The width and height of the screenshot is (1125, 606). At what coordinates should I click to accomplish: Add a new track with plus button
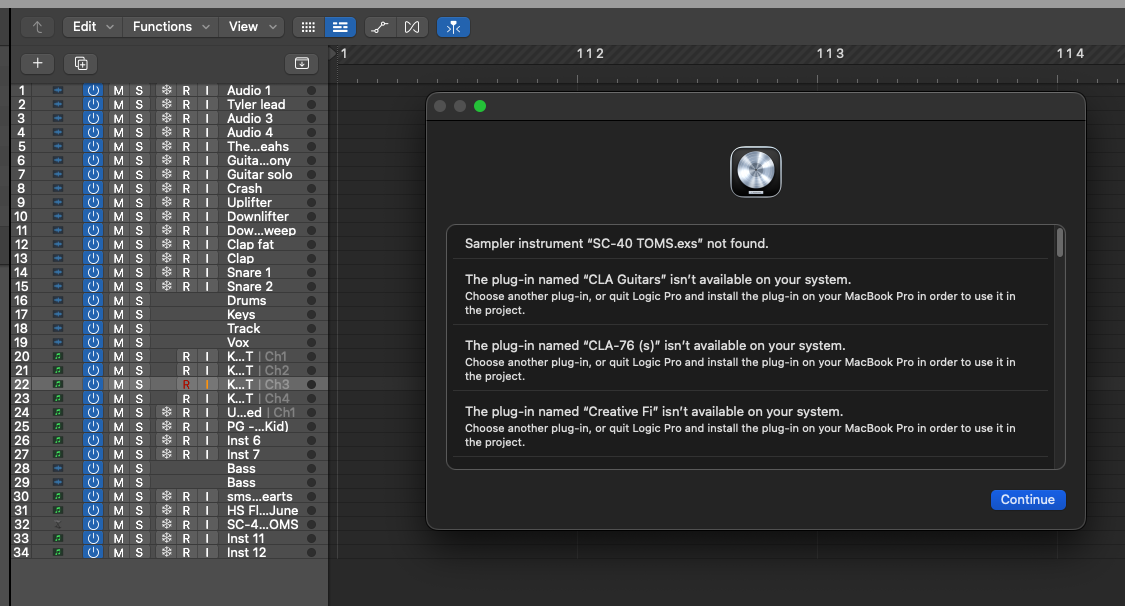[x=37, y=63]
